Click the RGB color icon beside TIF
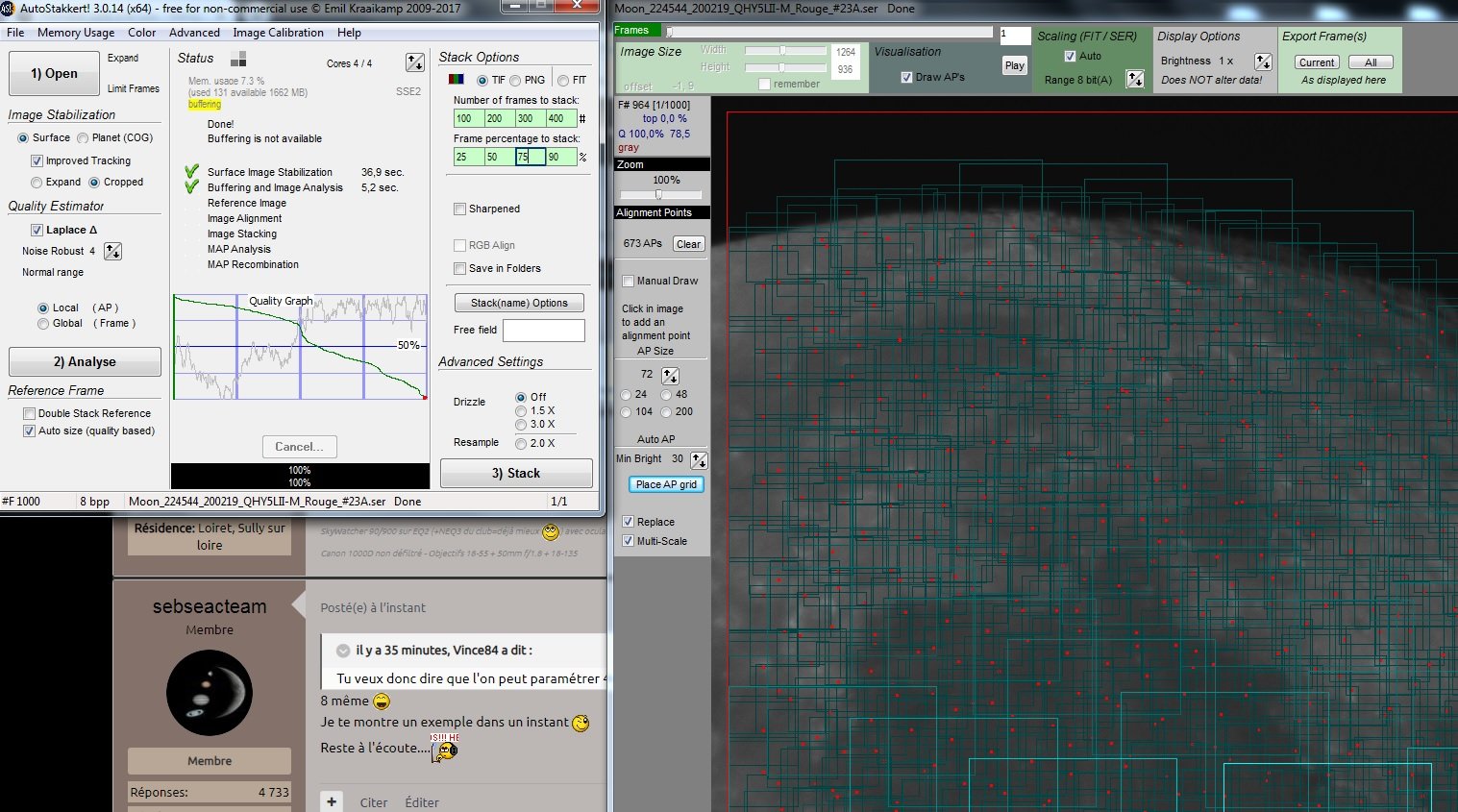Screen dimensions: 1458x812 [457, 80]
